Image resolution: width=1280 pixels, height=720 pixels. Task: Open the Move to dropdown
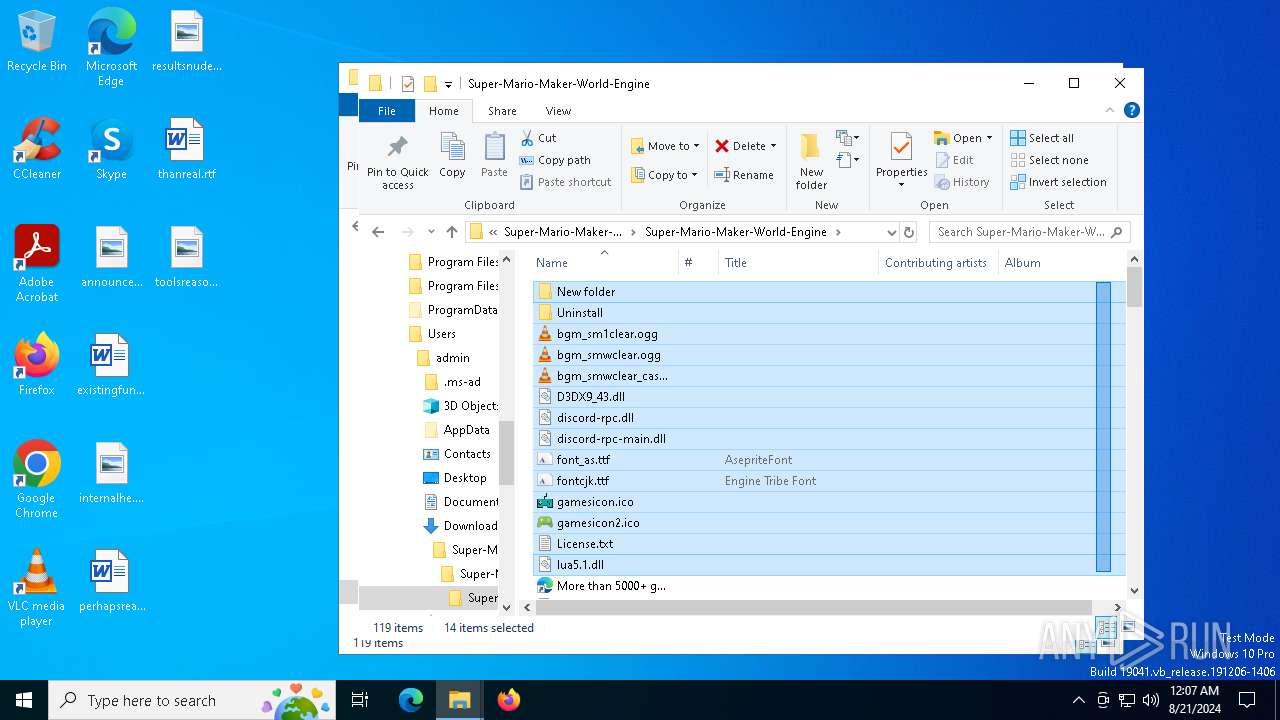[666, 146]
